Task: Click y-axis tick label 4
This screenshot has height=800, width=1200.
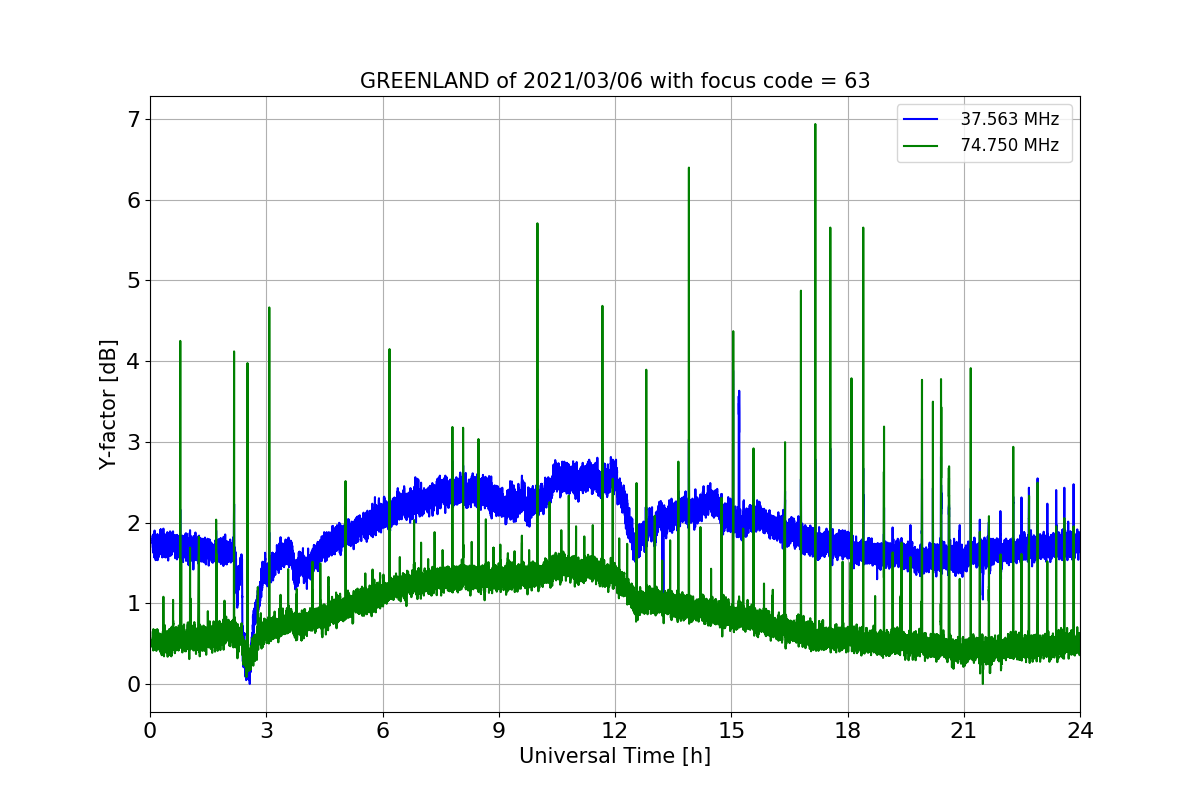Action: (x=134, y=362)
